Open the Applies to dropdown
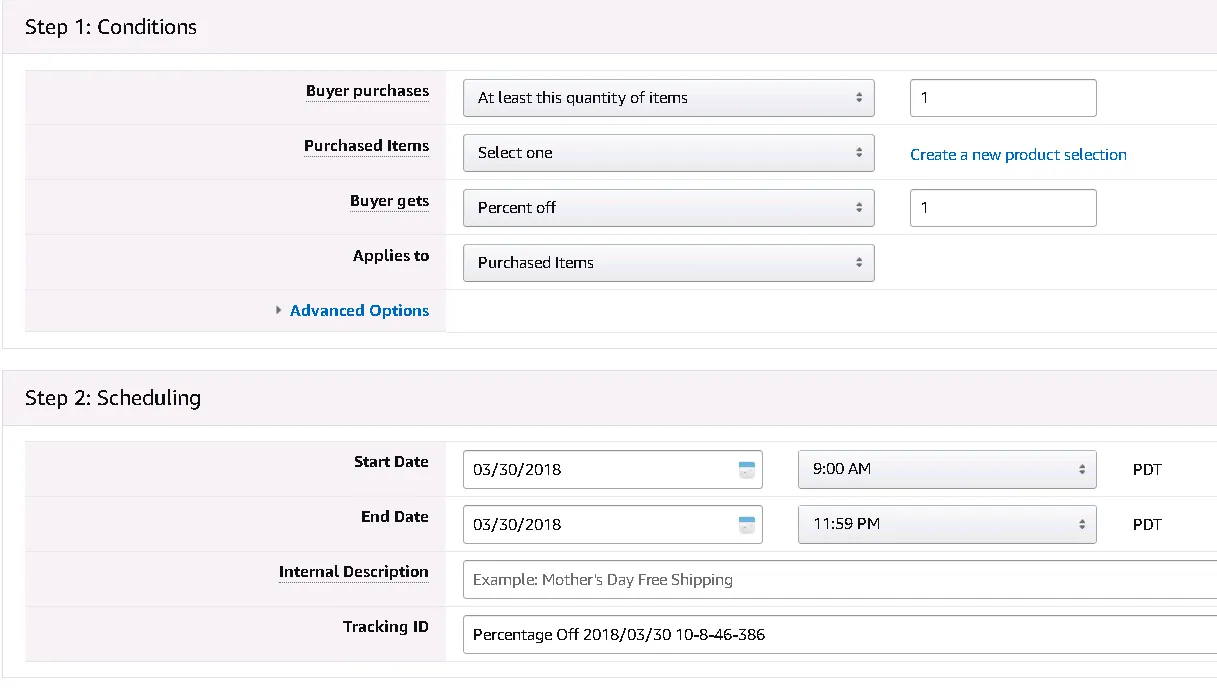 tap(669, 263)
